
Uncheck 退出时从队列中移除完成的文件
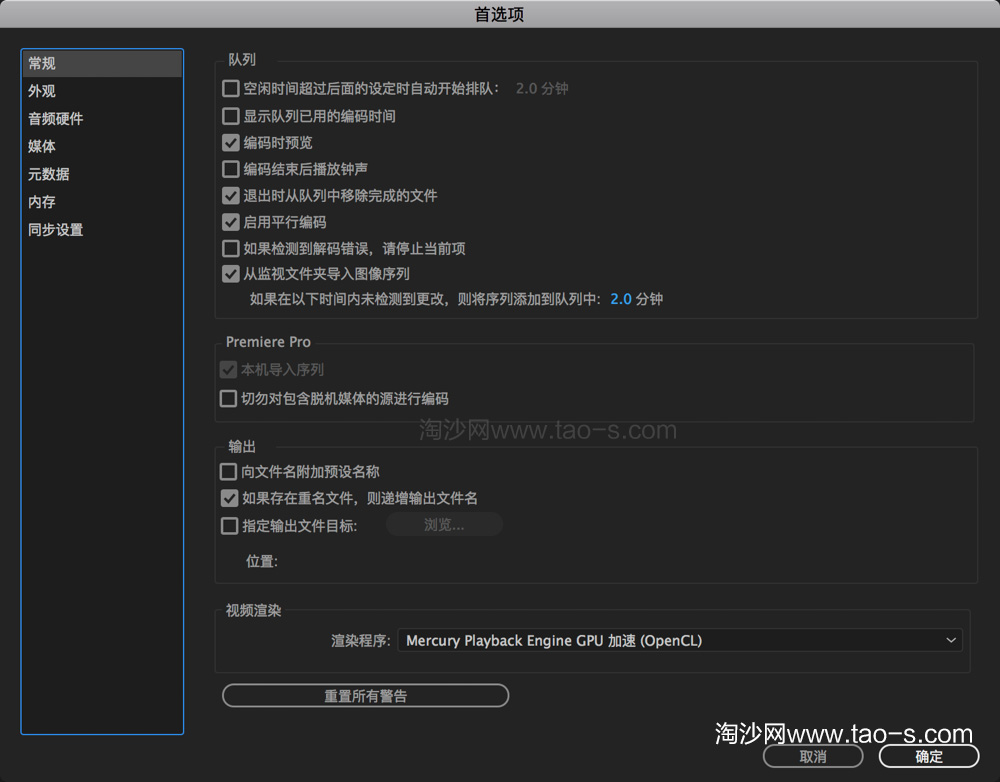pos(230,195)
